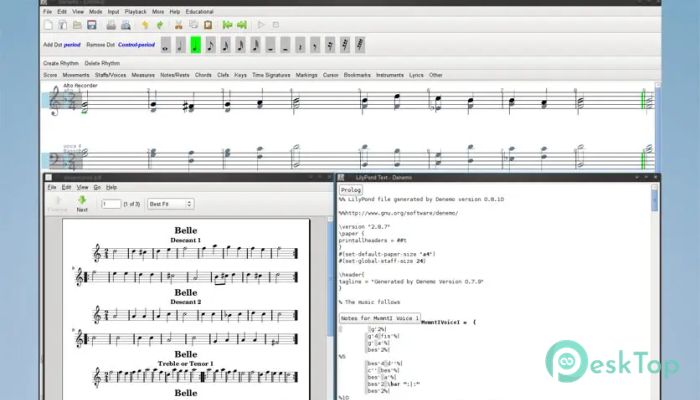Select the thirty-second rest button

345,45
